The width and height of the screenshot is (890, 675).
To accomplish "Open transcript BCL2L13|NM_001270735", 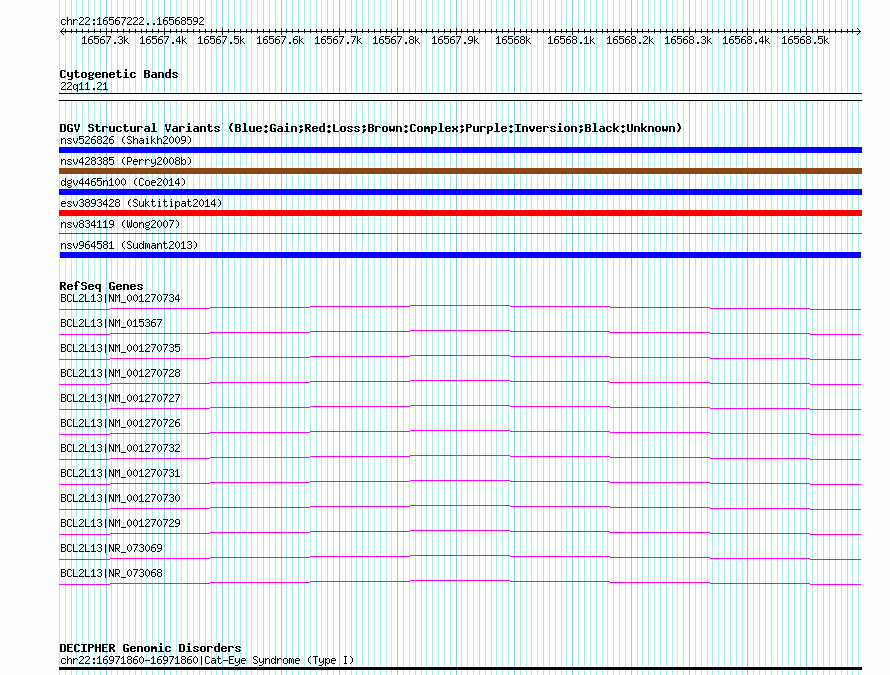I will (120, 349).
